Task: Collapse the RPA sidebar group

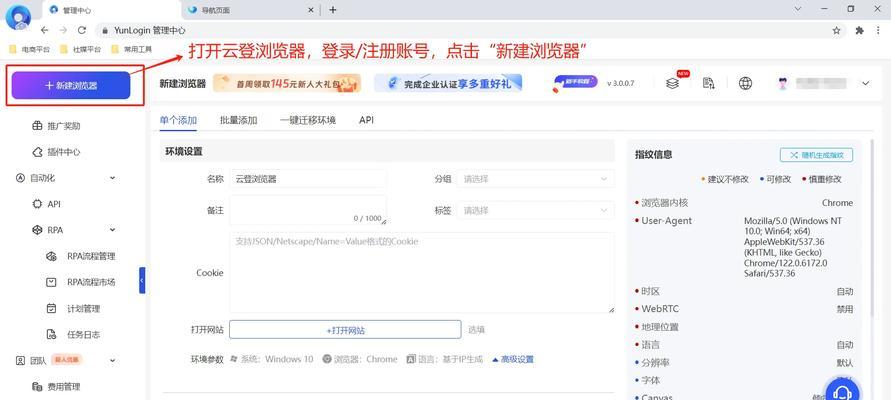Action: coord(113,230)
